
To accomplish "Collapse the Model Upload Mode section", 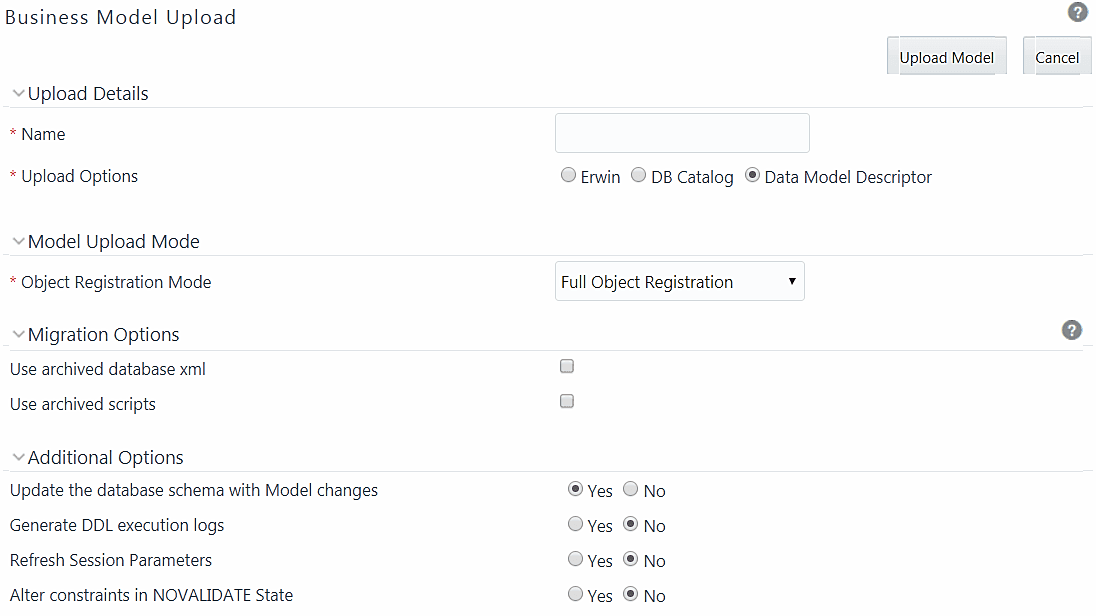I will coord(18,240).
